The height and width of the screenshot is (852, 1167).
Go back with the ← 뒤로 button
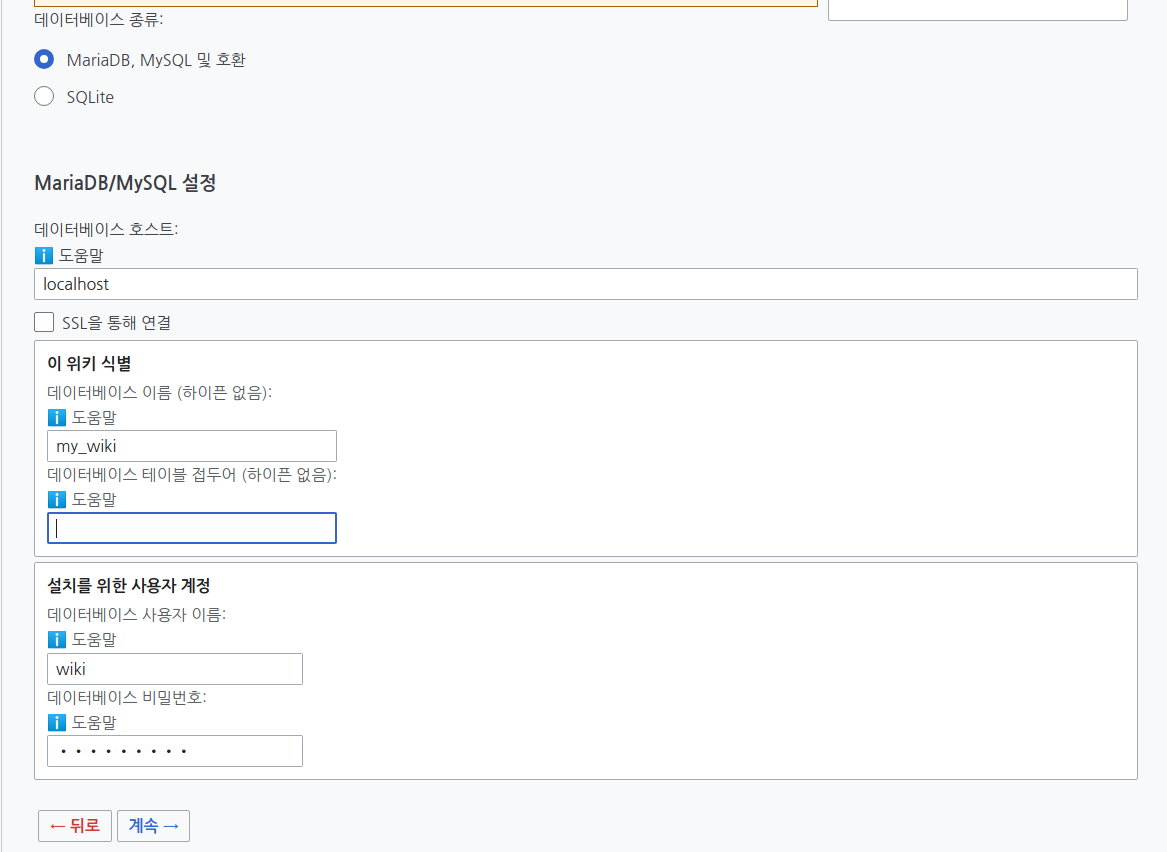click(74, 826)
